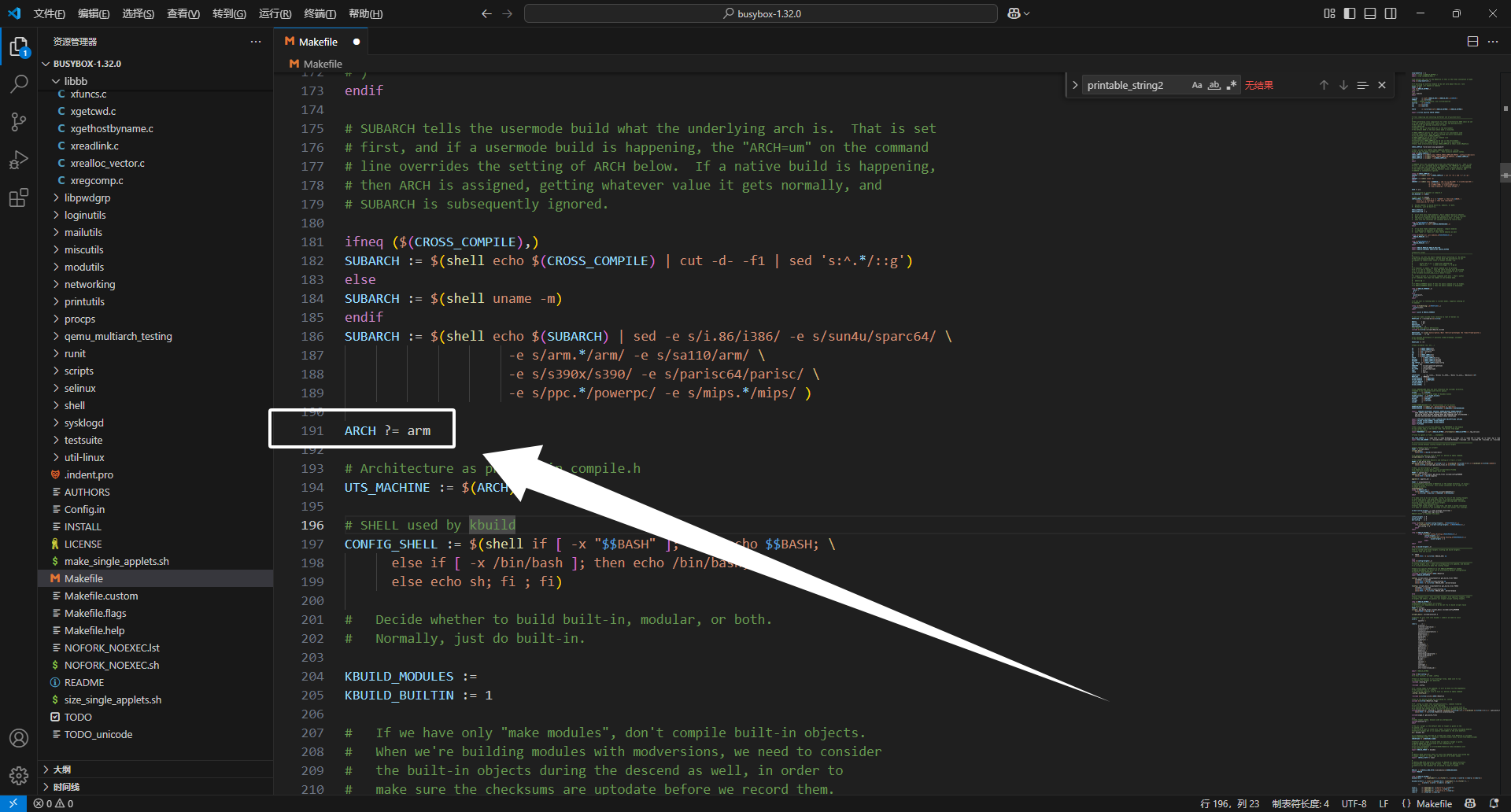The width and height of the screenshot is (1511, 812).
Task: Expand the util-linux folder
Action: point(155,457)
